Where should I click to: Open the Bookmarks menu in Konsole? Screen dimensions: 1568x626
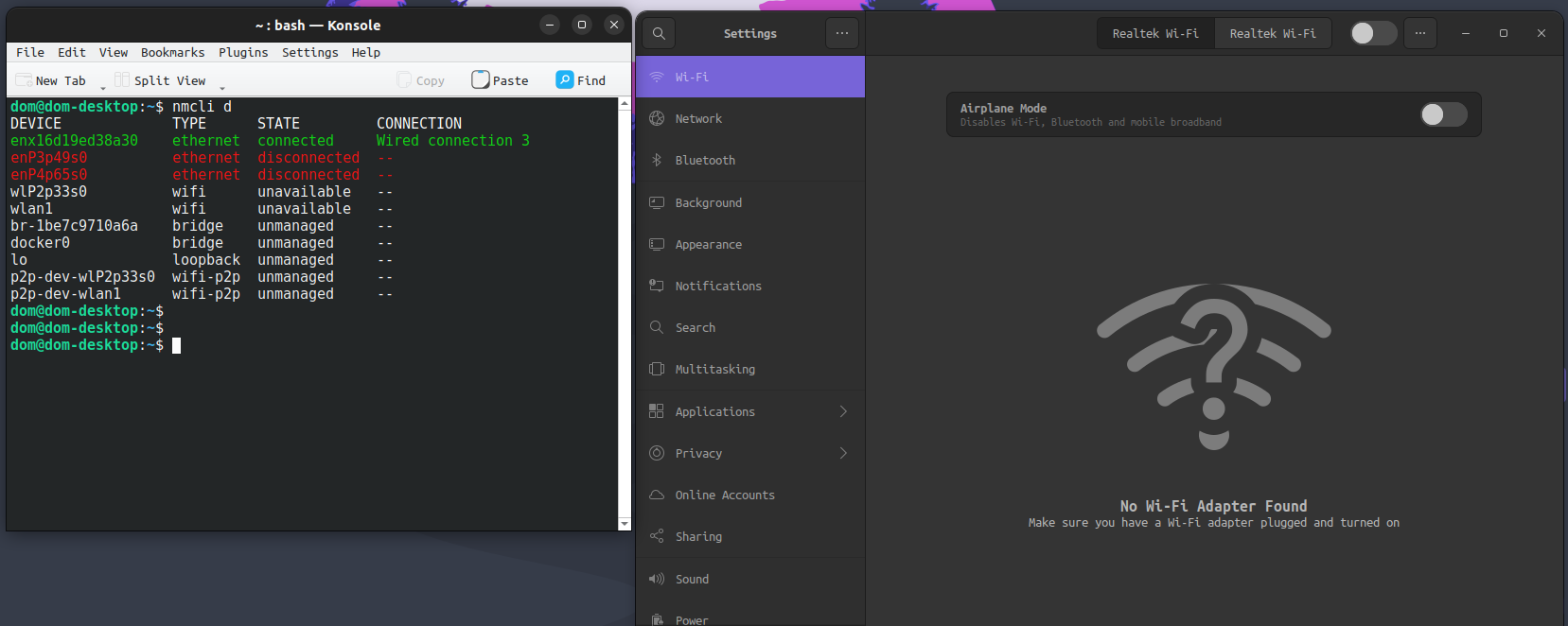(172, 53)
